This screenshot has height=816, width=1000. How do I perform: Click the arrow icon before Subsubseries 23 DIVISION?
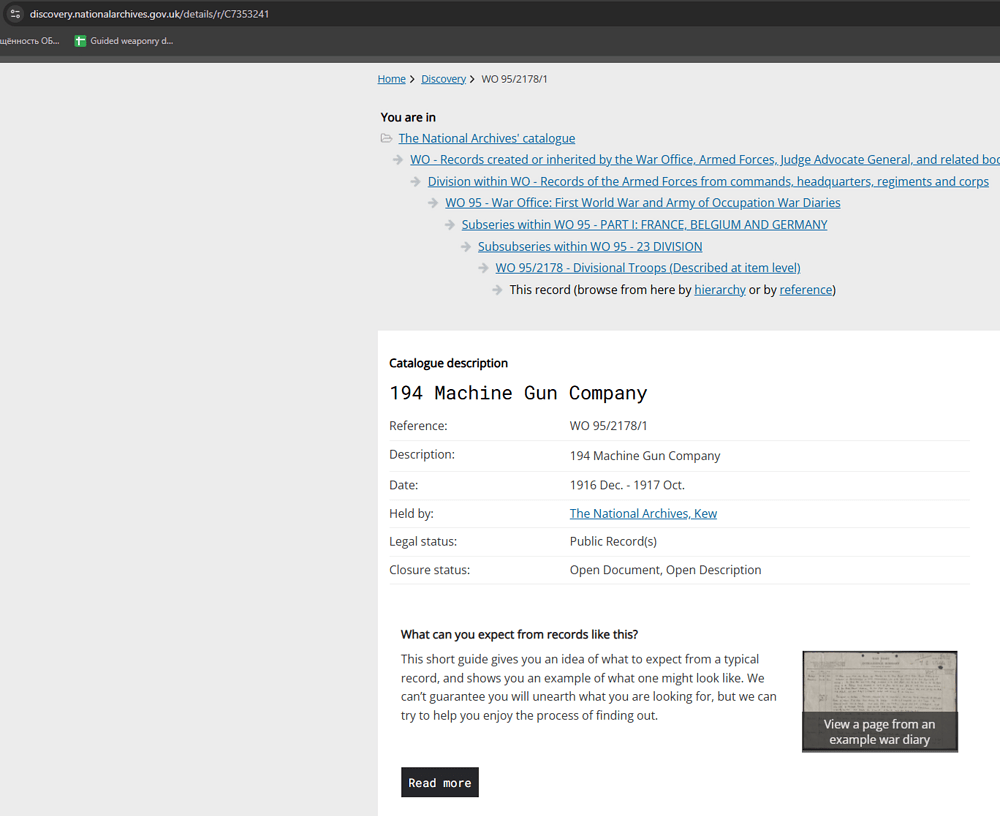click(466, 247)
